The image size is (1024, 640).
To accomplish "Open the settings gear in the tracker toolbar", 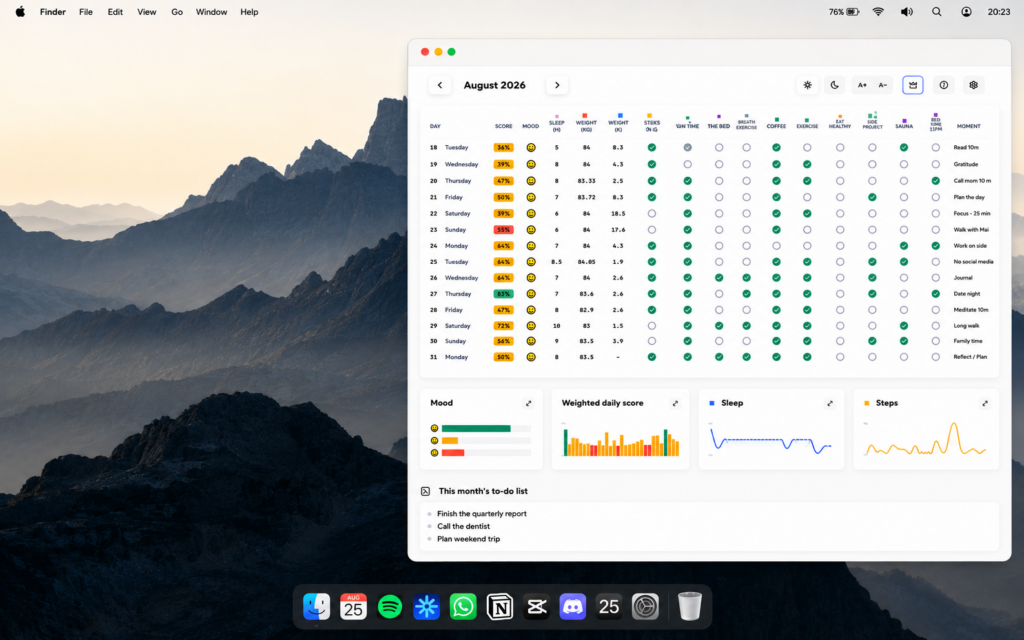I will [973, 85].
